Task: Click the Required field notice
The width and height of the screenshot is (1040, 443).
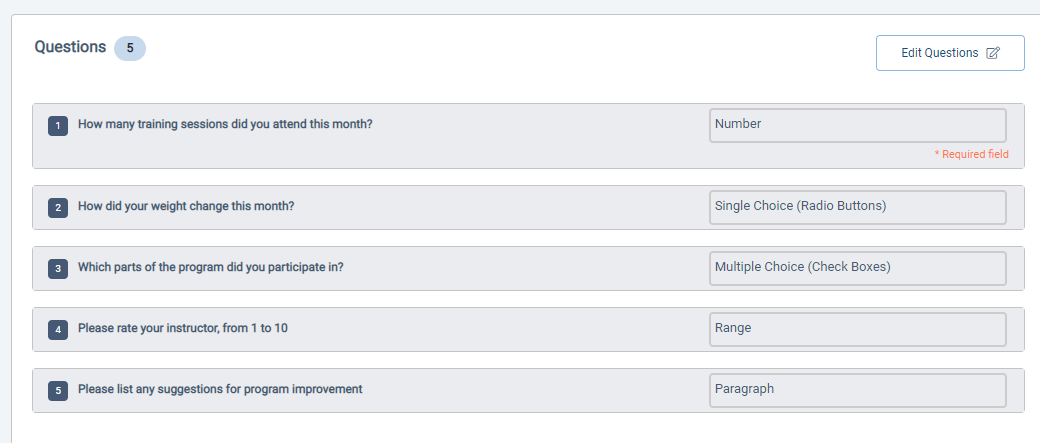Action: [x=971, y=154]
